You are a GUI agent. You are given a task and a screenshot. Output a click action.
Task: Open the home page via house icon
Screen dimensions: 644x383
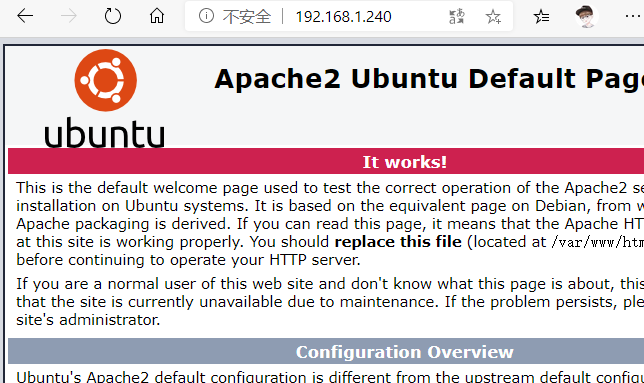[156, 16]
